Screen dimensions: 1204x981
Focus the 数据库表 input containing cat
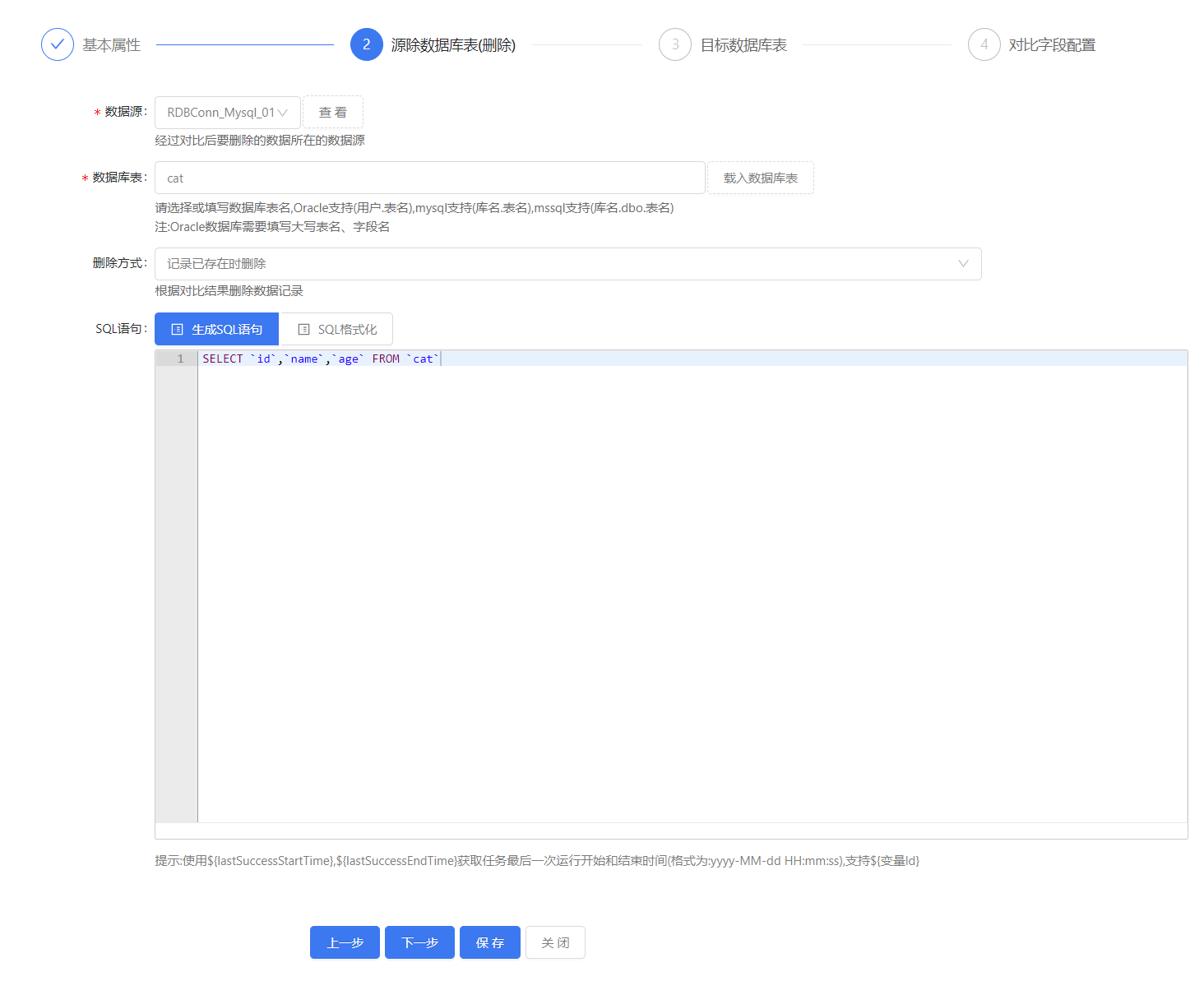[429, 178]
